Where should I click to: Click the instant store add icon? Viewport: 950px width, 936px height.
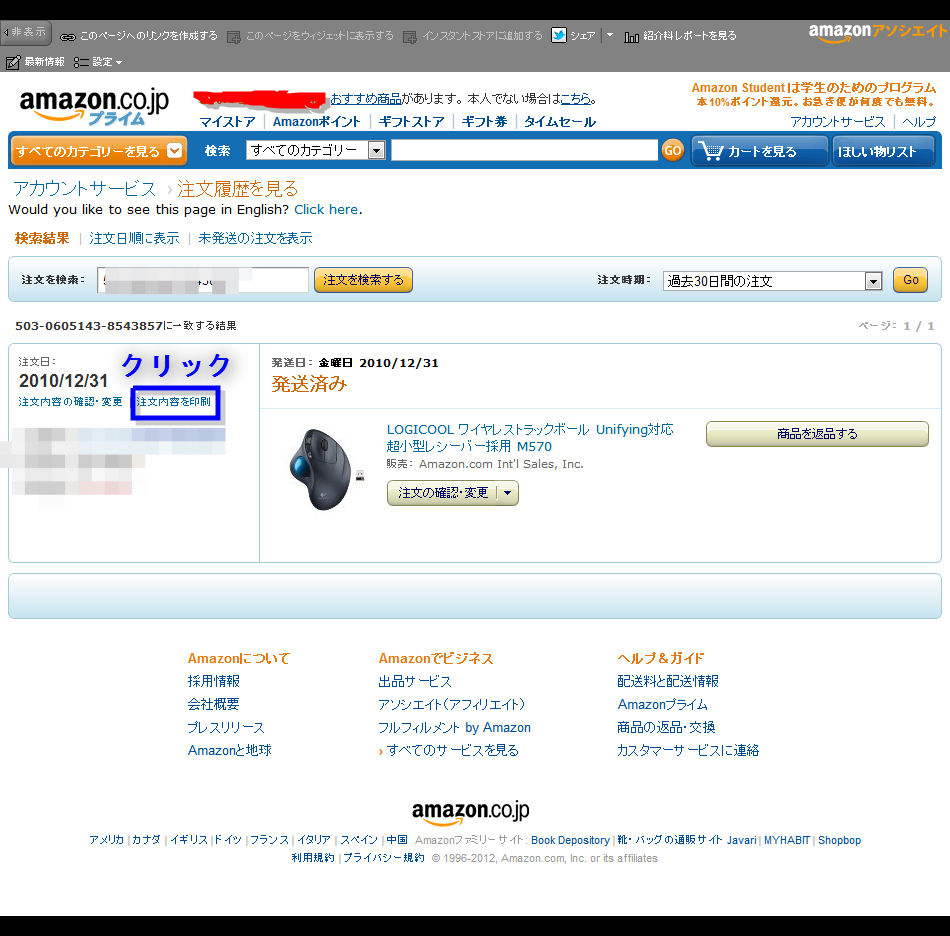coord(410,37)
